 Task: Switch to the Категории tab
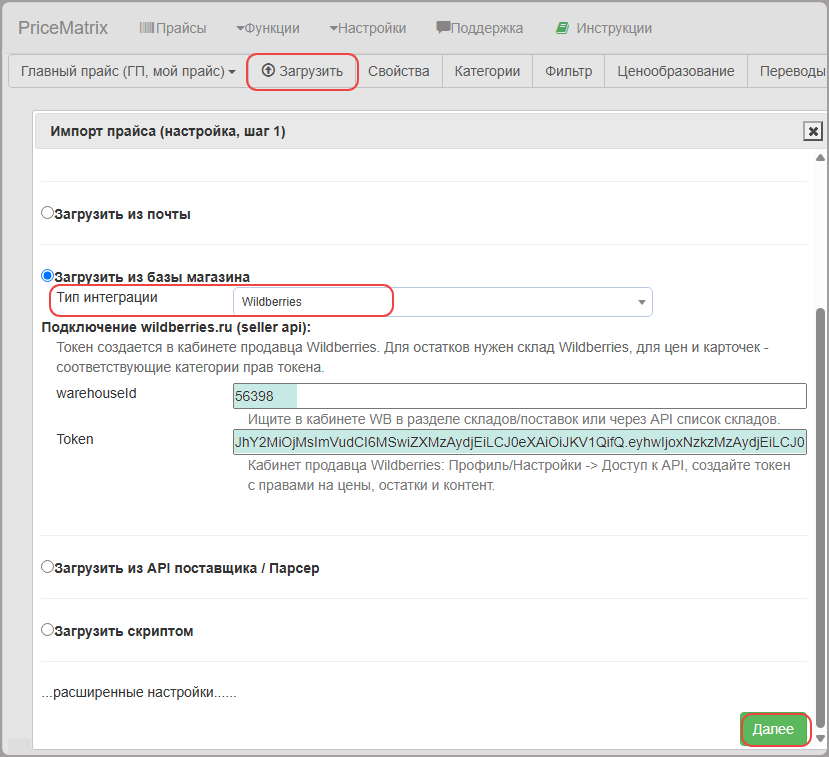click(487, 71)
